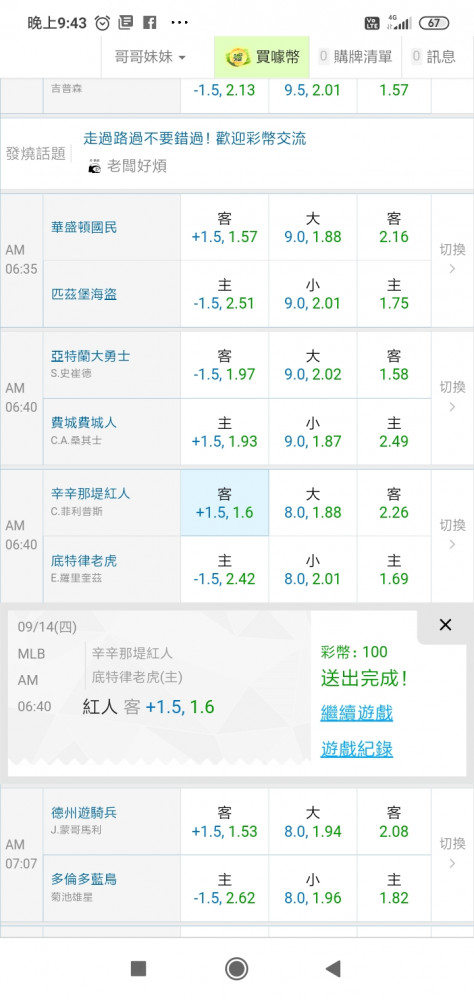Open hot topic 走過路過不要錯過 post
This screenshot has width=474, height=1000.
tap(195, 138)
